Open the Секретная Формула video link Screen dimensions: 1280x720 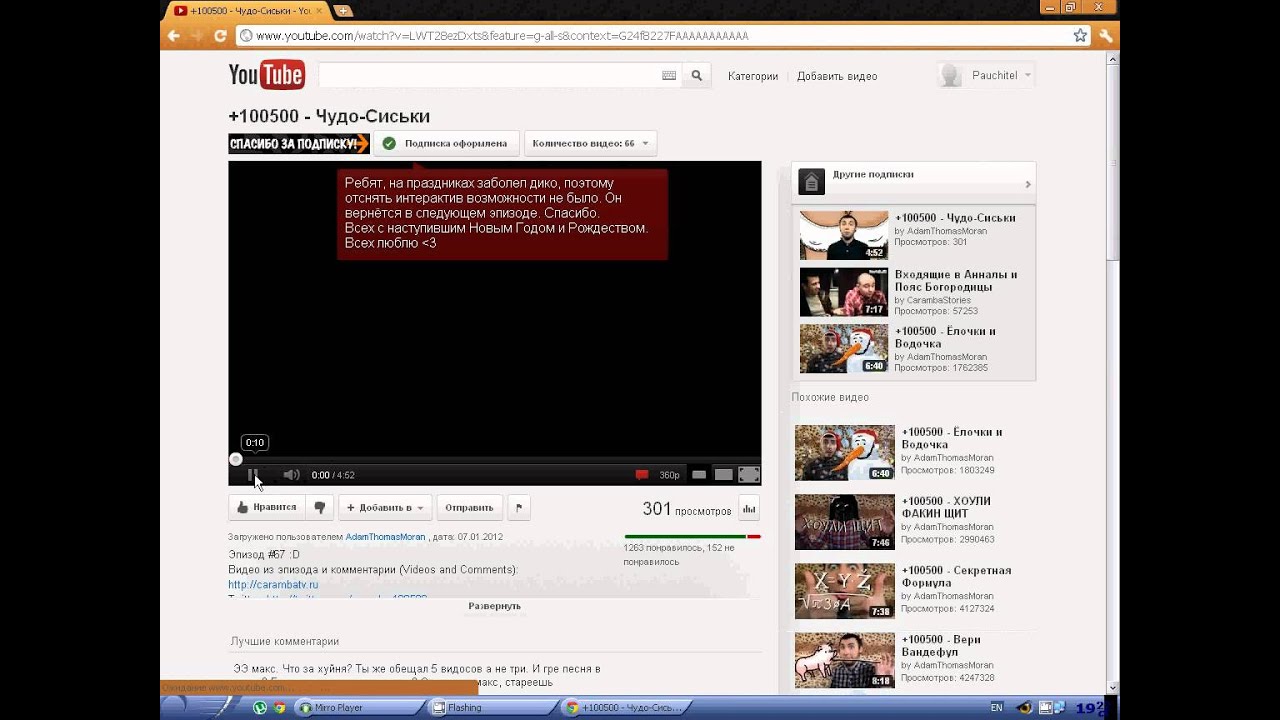pos(957,576)
